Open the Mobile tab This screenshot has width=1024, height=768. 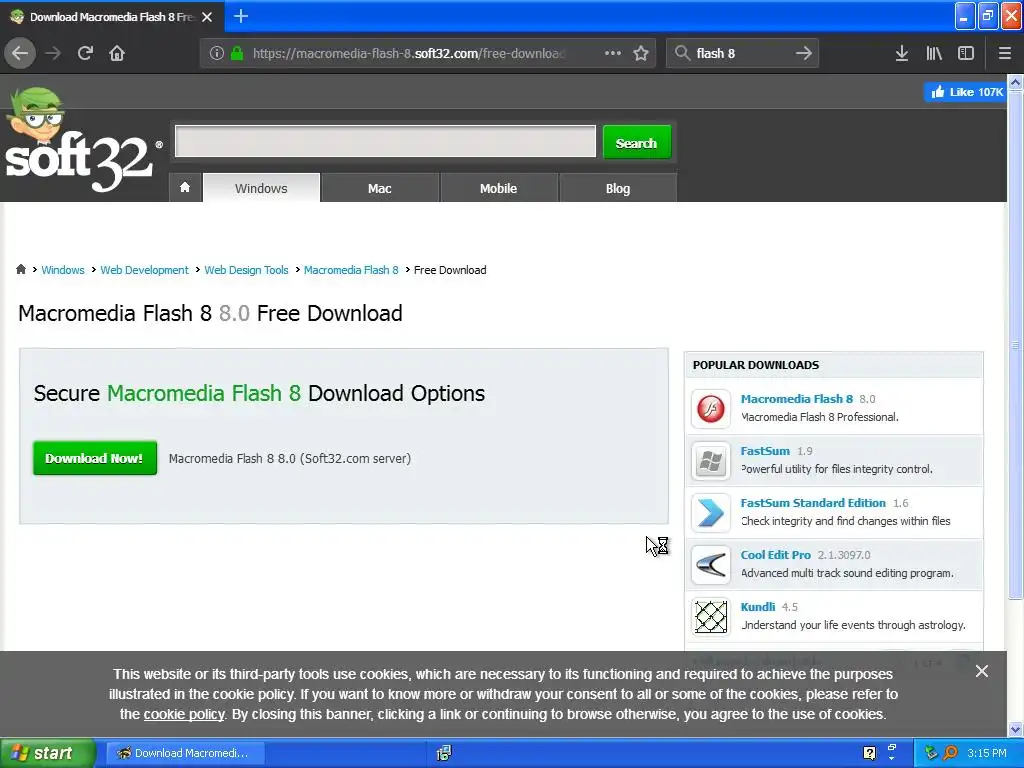(498, 188)
